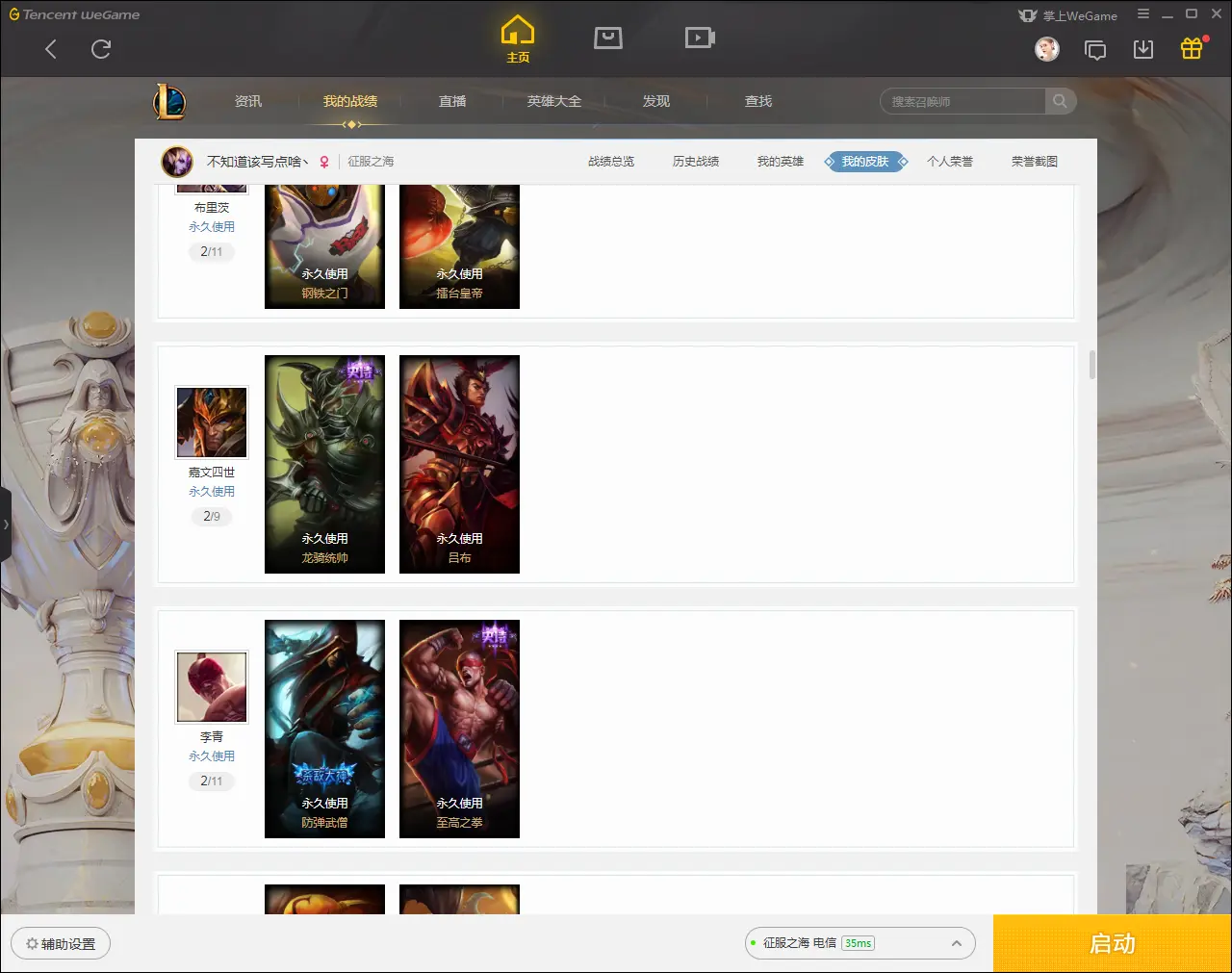Click the 嘉文四世 champion portrait

click(x=212, y=422)
